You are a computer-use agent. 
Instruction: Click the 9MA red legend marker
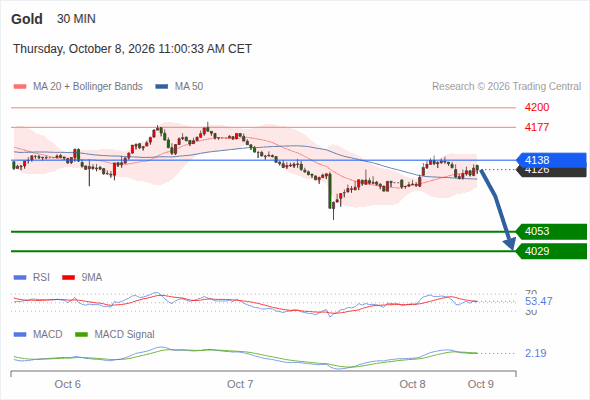(x=68, y=278)
